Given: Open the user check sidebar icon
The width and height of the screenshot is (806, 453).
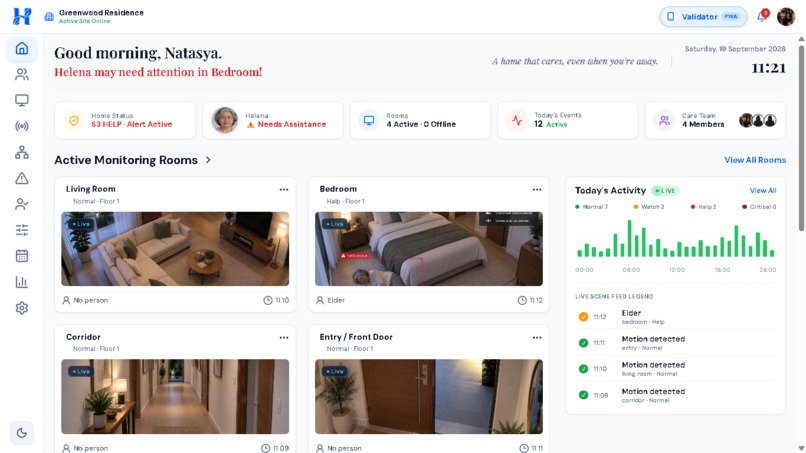Looking at the screenshot, I should (22, 204).
